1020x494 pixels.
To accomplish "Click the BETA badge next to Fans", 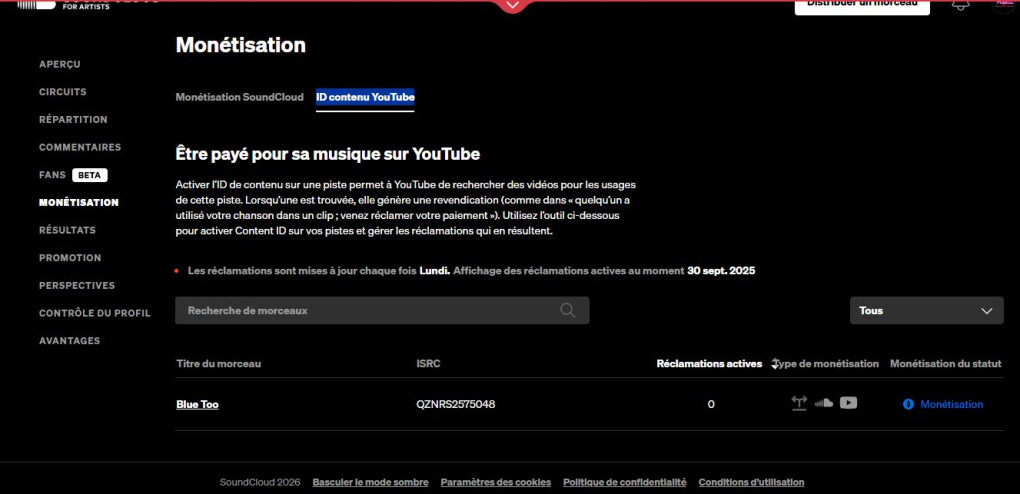I will (x=90, y=175).
